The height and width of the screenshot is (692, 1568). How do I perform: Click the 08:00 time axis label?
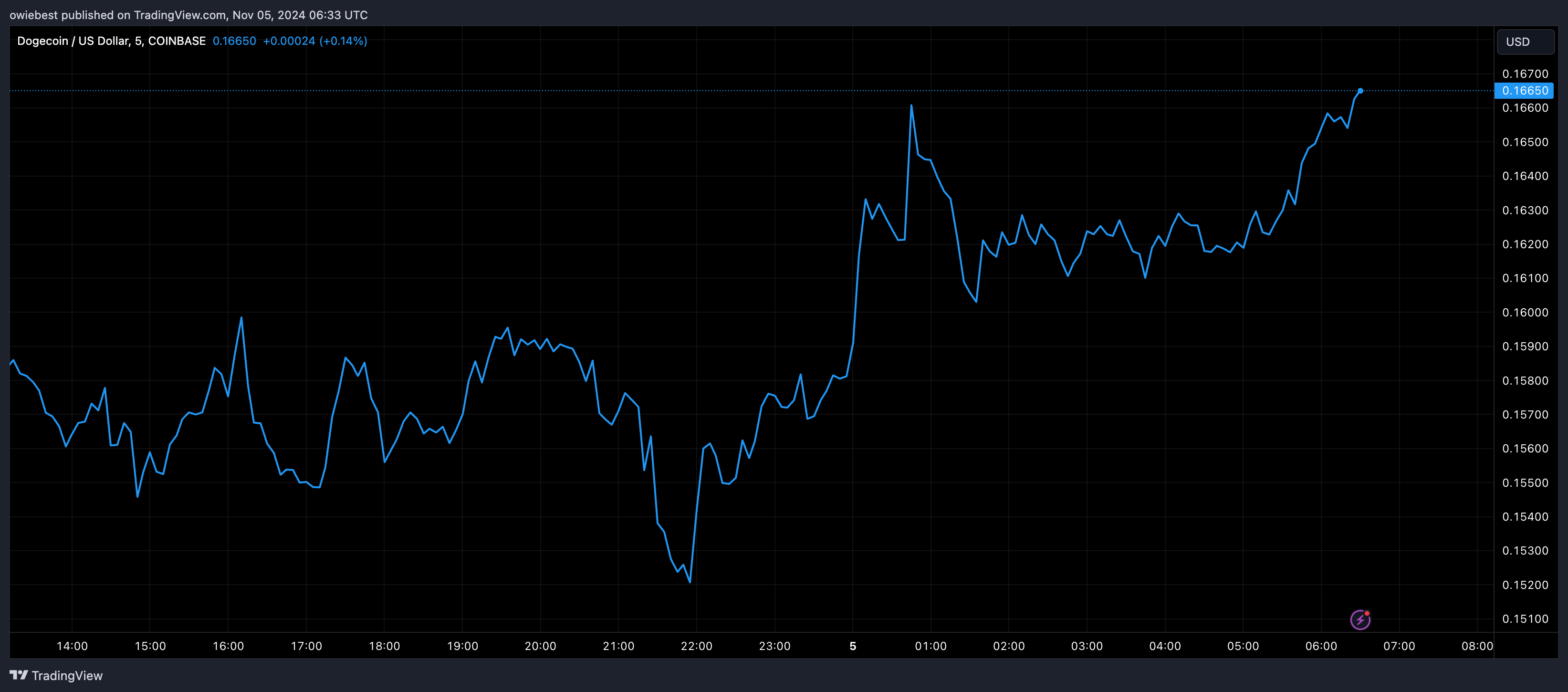coord(1477,646)
